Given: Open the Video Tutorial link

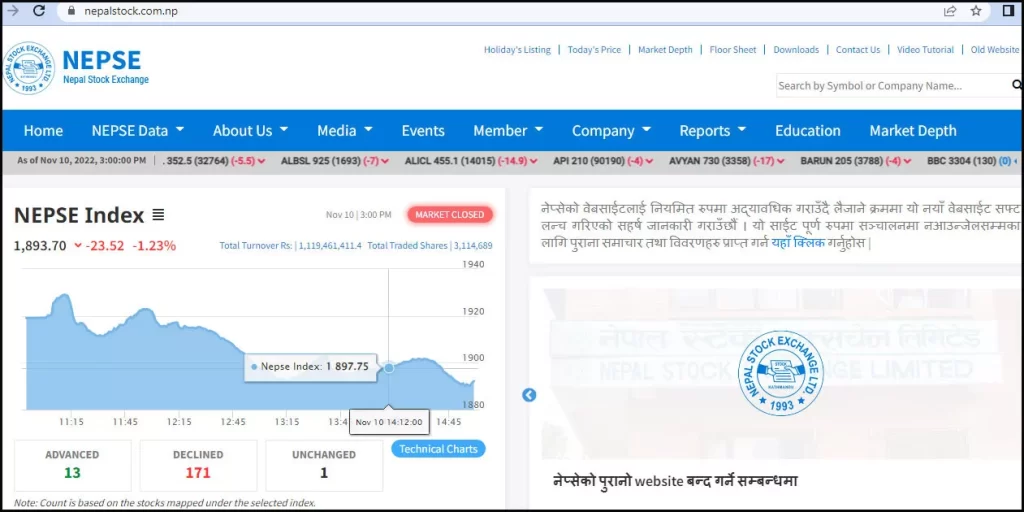Looking at the screenshot, I should [925, 50].
